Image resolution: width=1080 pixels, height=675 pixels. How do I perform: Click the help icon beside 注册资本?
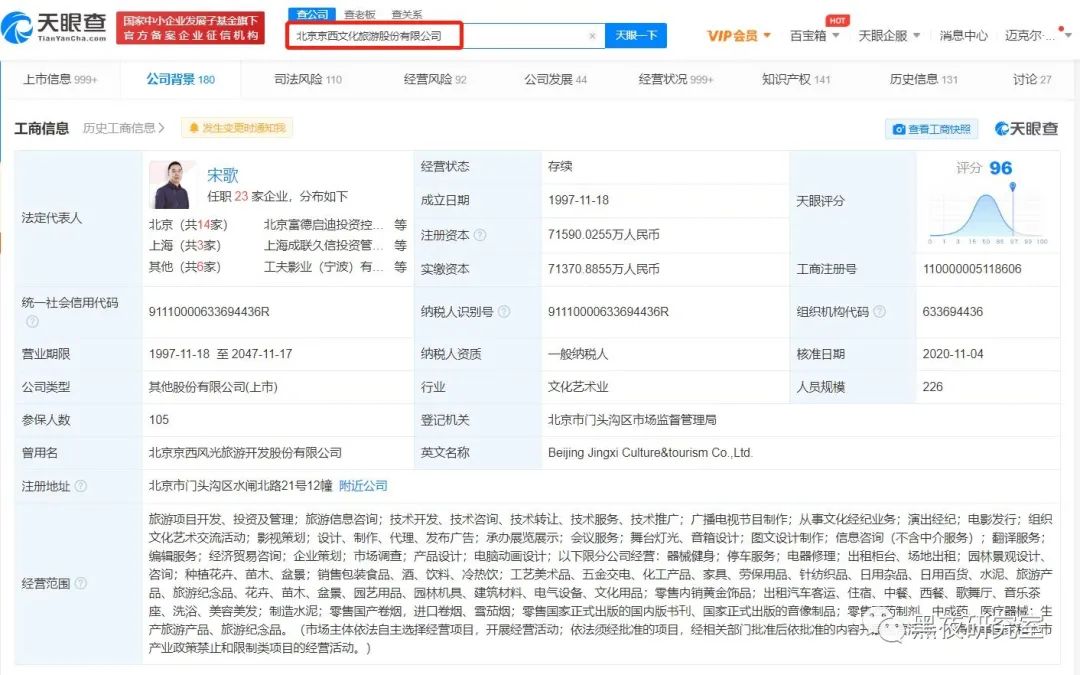click(x=480, y=235)
